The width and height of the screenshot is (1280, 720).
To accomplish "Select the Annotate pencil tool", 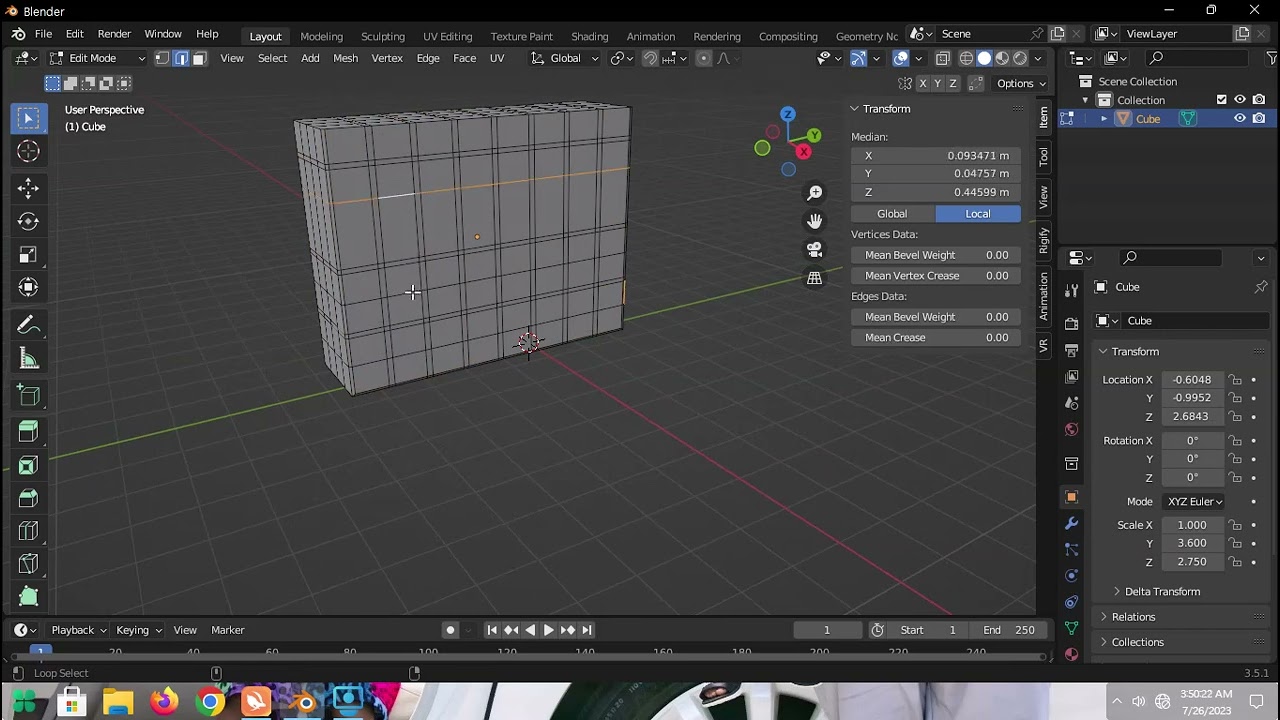I will point(28,325).
